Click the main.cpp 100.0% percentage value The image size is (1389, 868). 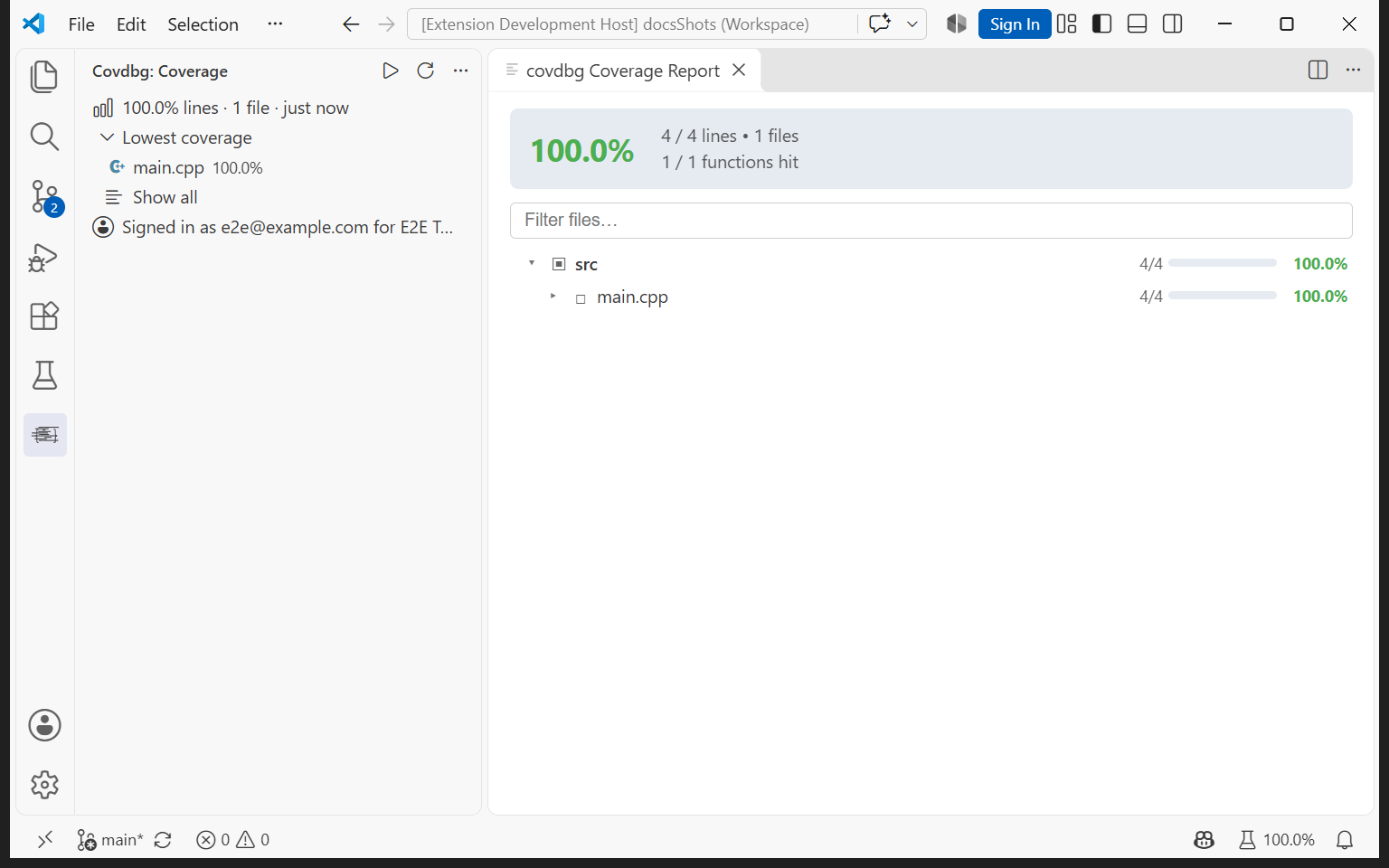coord(1320,297)
